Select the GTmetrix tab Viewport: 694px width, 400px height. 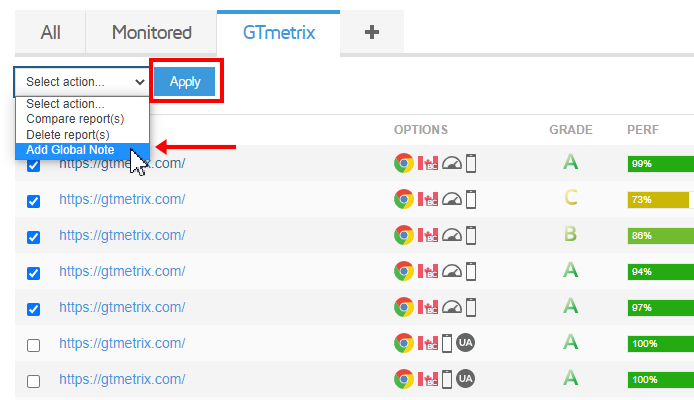[279, 33]
